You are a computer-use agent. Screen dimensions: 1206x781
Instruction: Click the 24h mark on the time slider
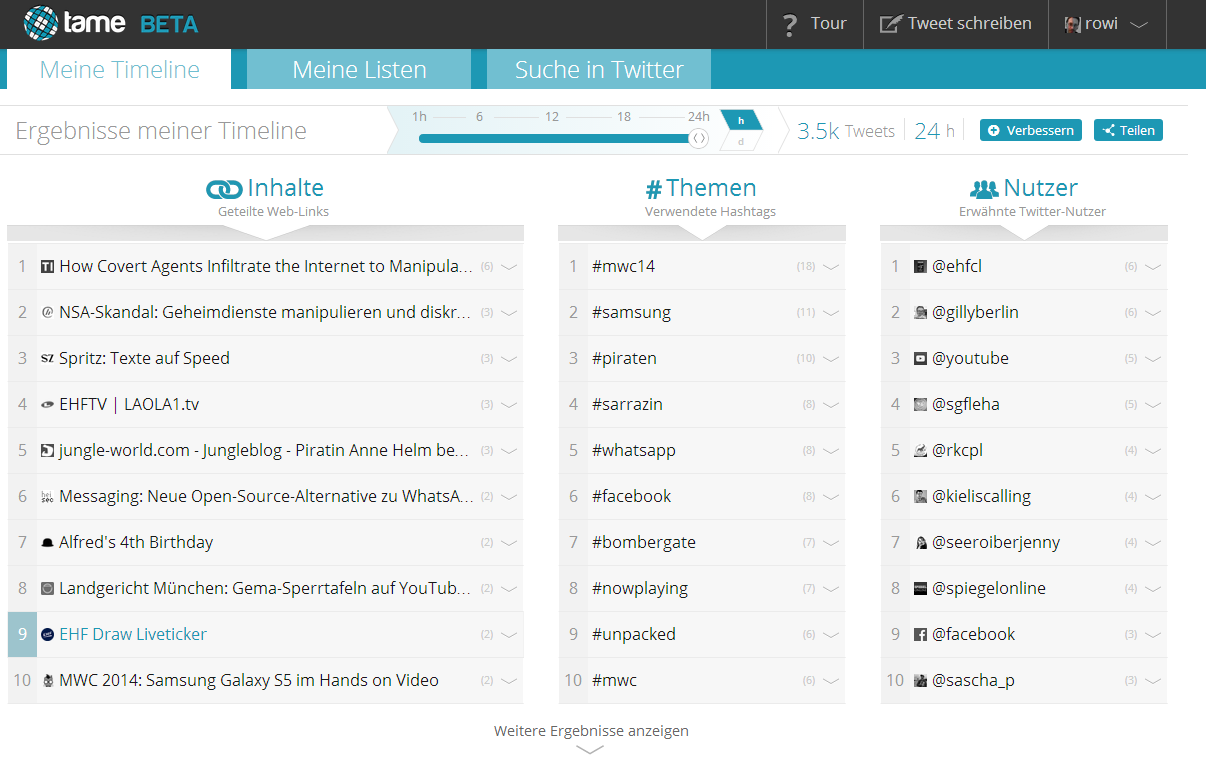698,117
